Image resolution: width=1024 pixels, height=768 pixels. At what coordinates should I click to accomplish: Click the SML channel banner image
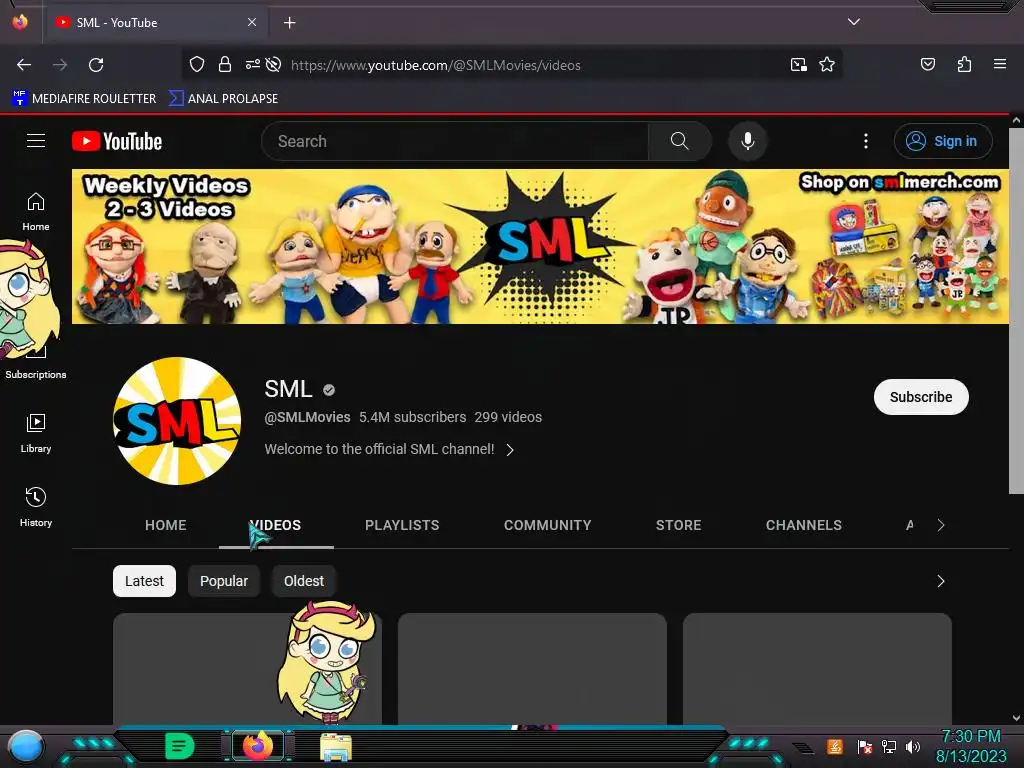click(540, 247)
